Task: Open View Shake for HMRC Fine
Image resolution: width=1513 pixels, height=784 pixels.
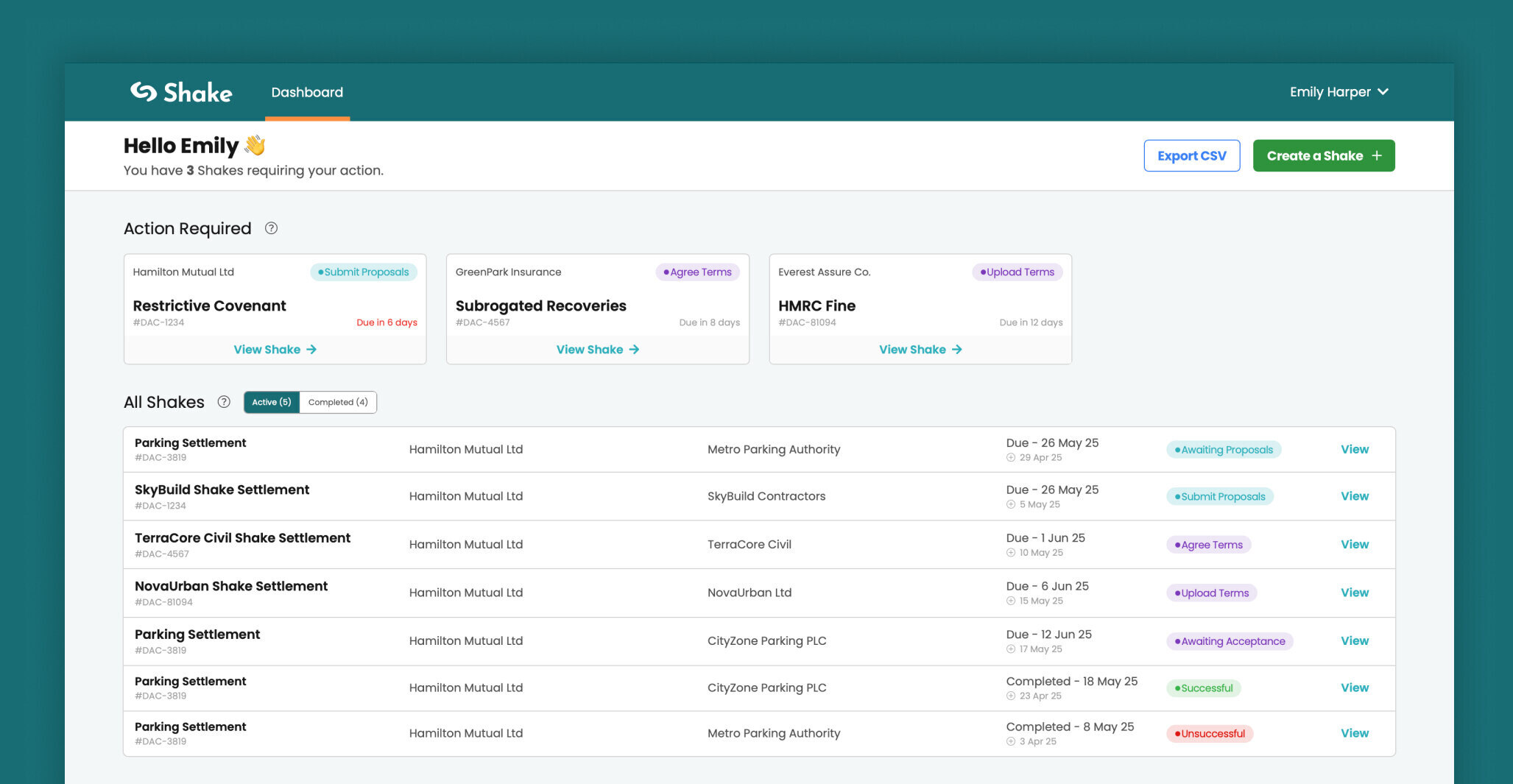Action: 920,350
